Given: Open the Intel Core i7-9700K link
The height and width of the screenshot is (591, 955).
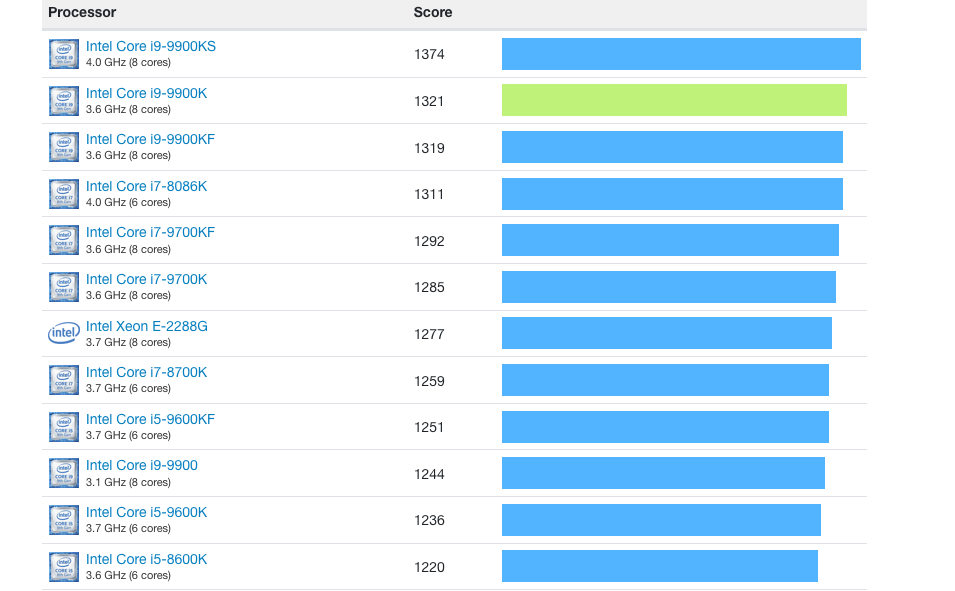Looking at the screenshot, I should click(x=146, y=279).
